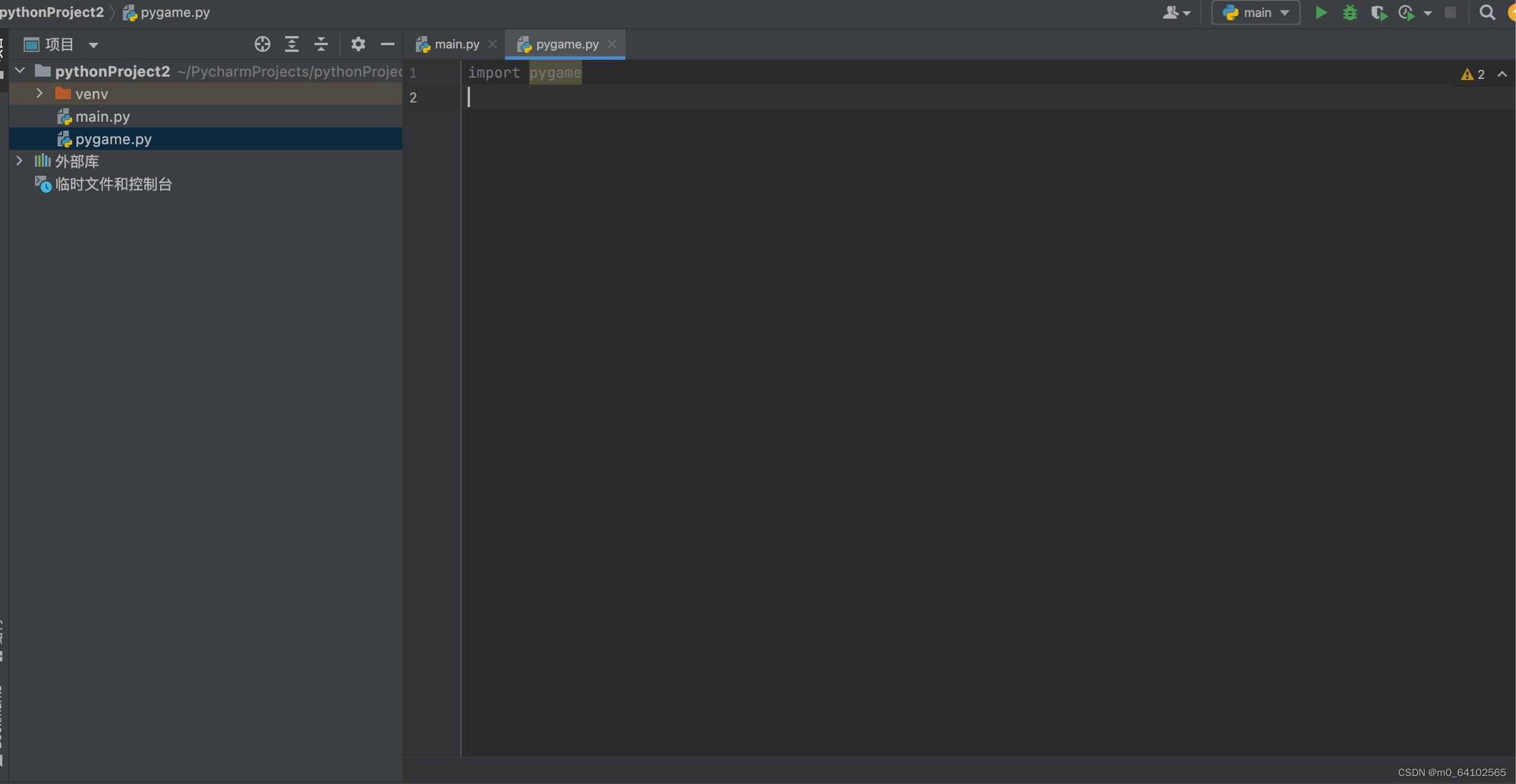Image resolution: width=1516 pixels, height=784 pixels.
Task: Select pygame.py in project tree
Action: click(206, 139)
